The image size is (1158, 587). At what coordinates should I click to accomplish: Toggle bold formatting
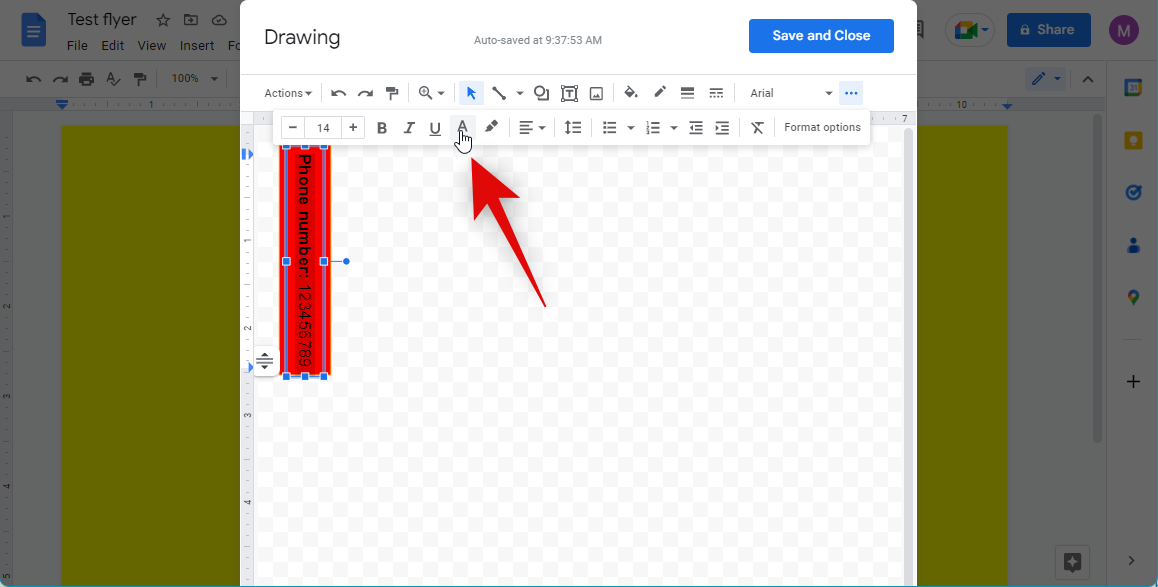click(x=382, y=127)
